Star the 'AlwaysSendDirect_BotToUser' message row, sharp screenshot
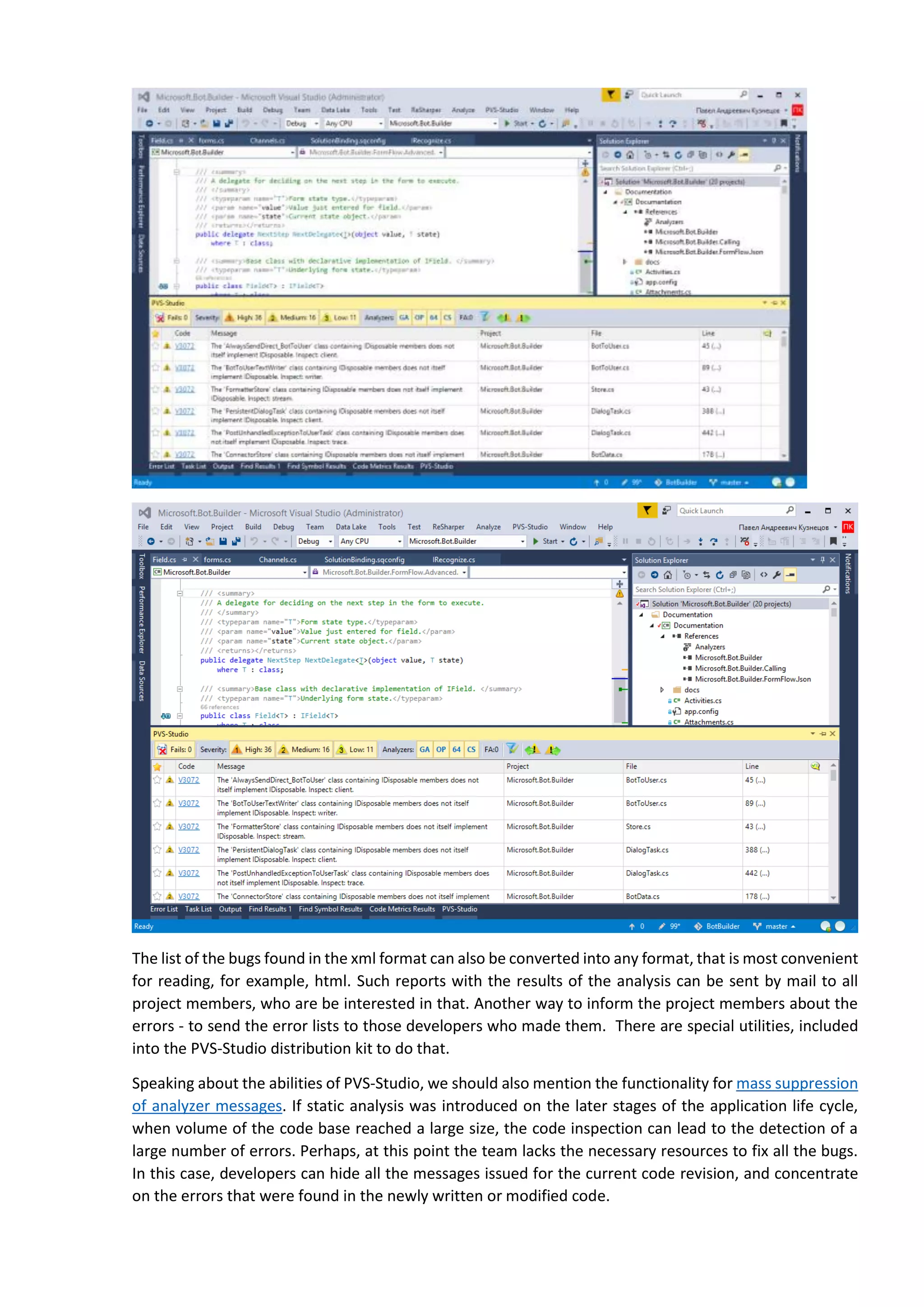Image resolution: width=924 pixels, height=1307 pixels. point(157,780)
